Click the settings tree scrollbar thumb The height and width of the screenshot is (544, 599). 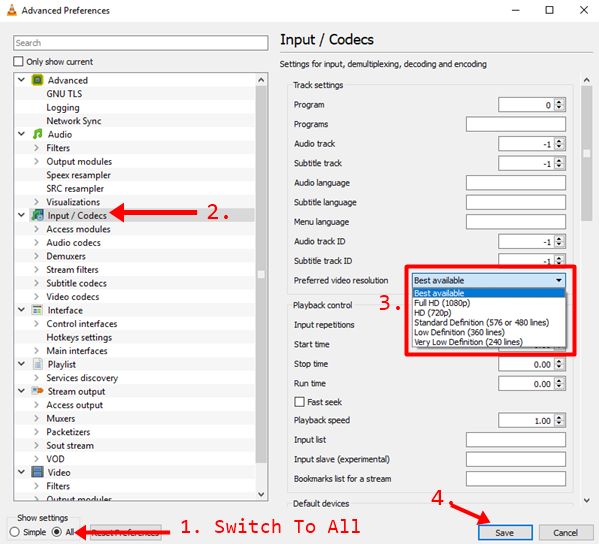[x=261, y=274]
